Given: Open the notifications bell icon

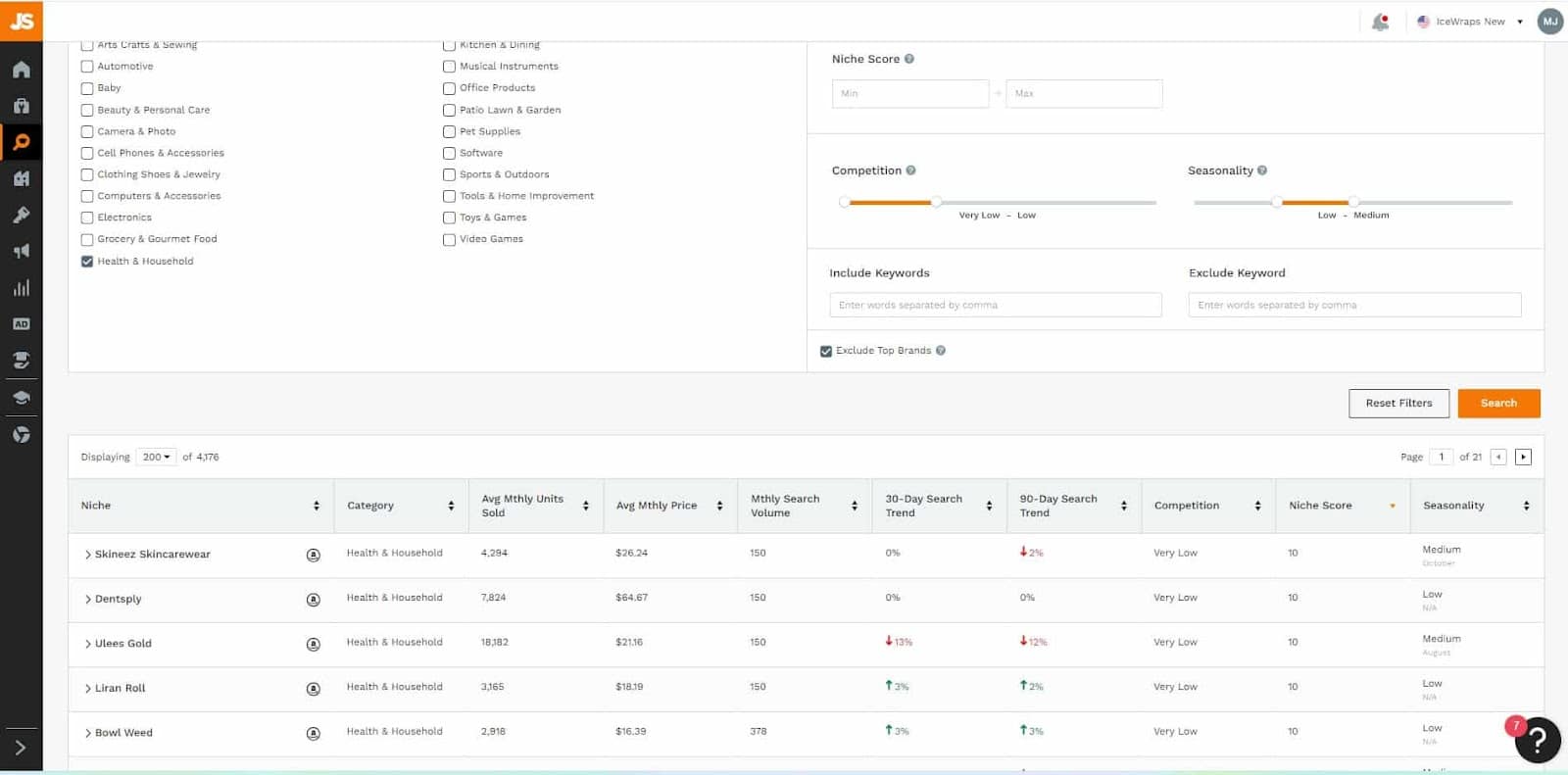Looking at the screenshot, I should 1380,22.
